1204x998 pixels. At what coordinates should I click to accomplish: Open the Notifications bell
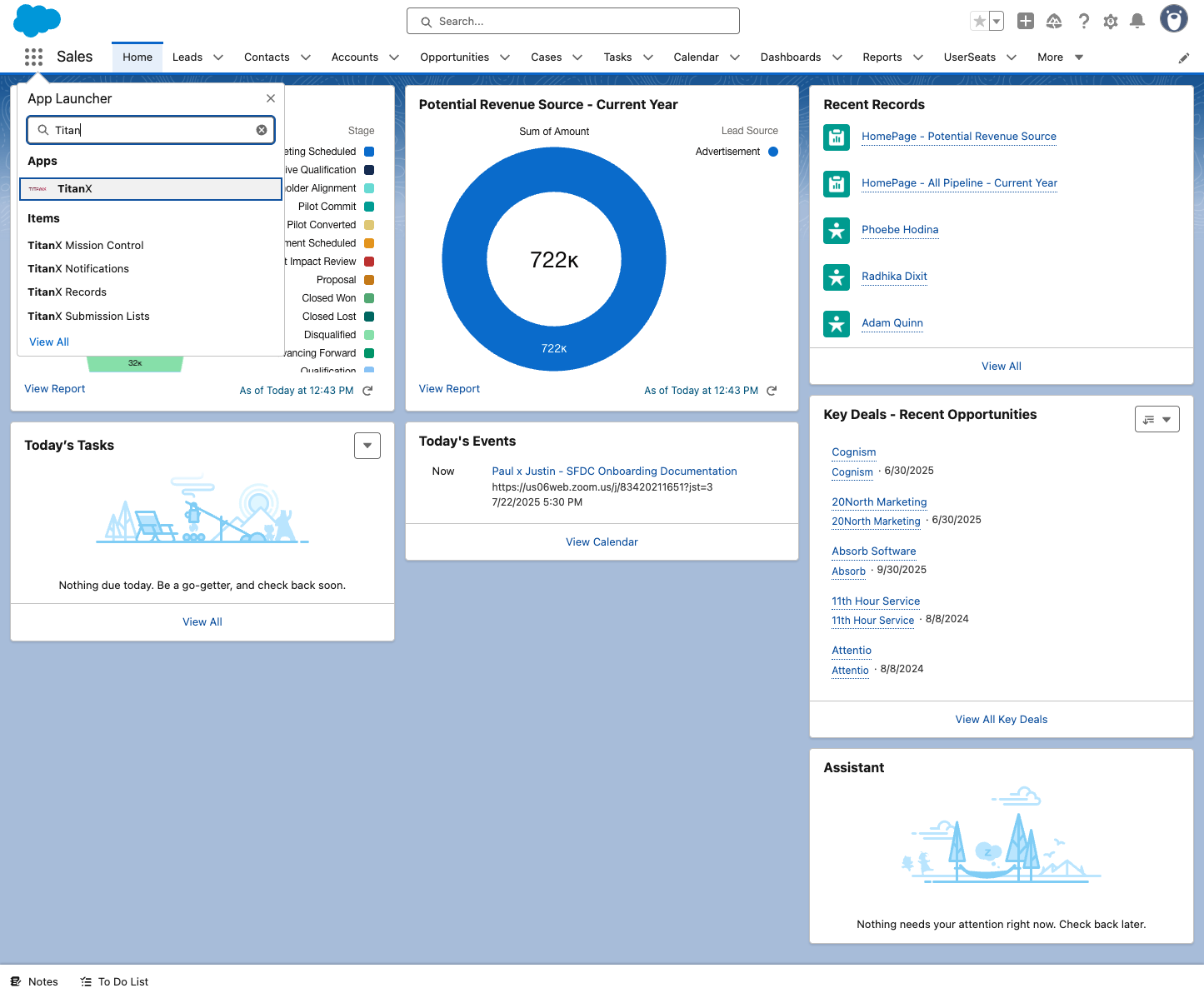(1137, 22)
